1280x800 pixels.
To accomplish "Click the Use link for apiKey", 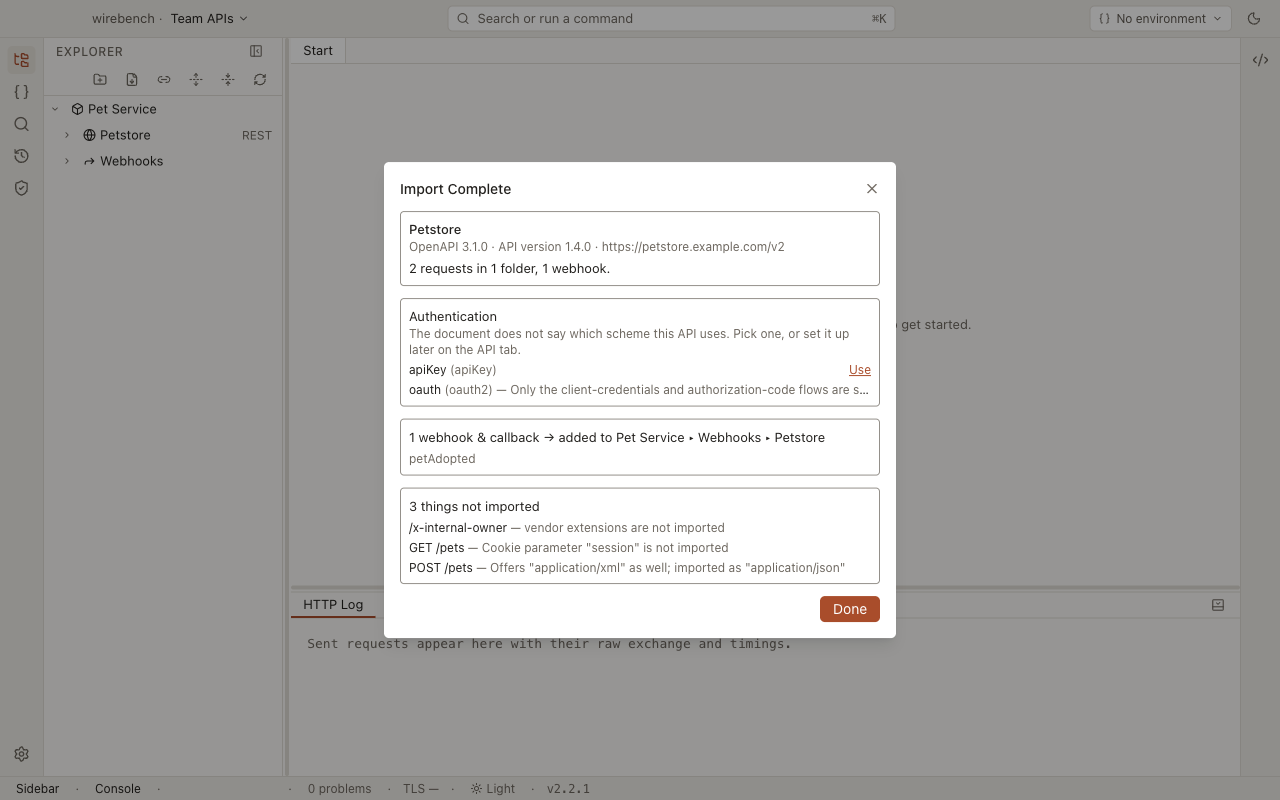I will pos(860,370).
